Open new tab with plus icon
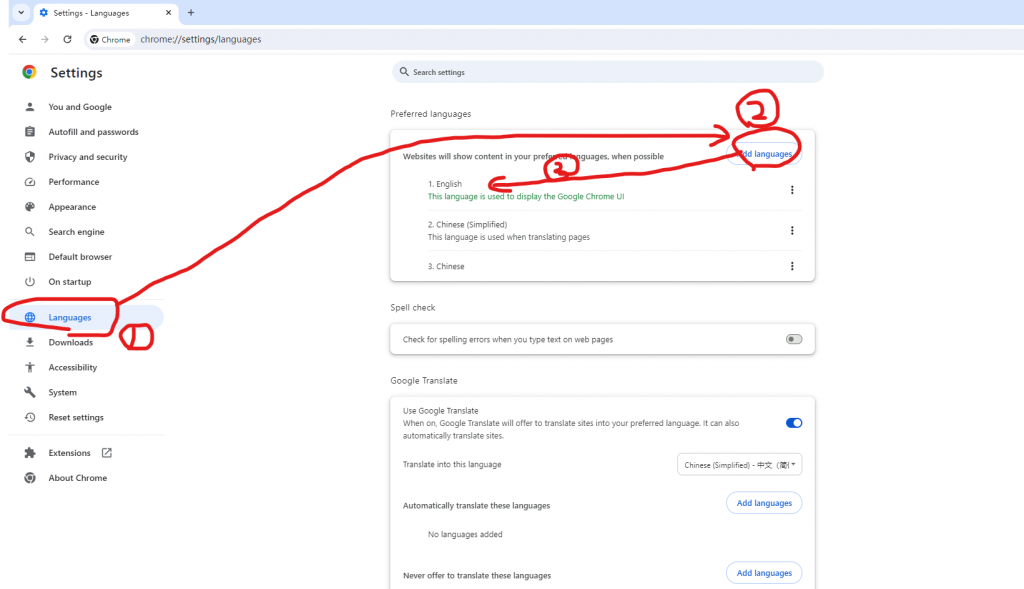 (191, 13)
